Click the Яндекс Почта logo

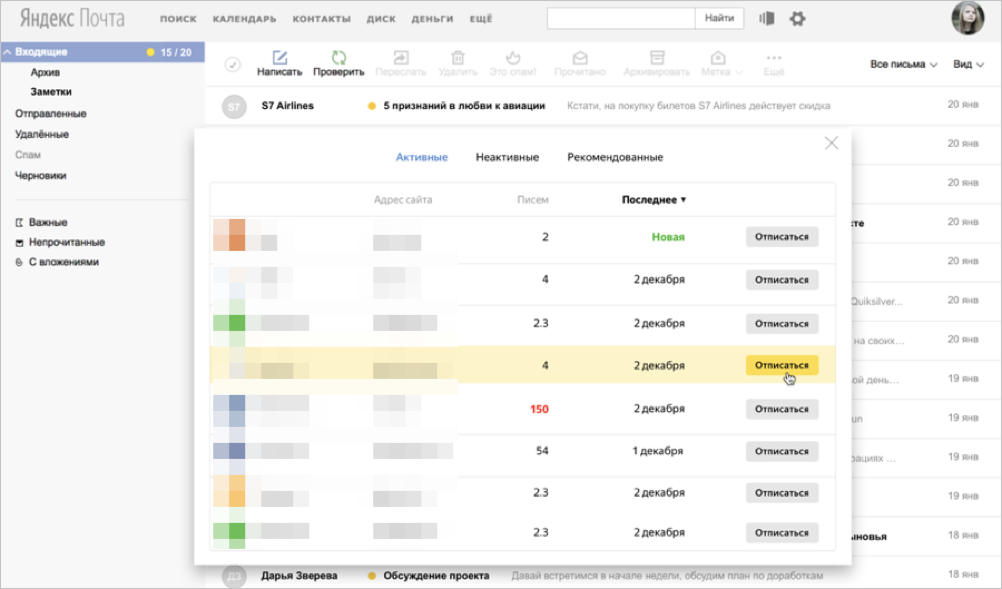(72, 19)
